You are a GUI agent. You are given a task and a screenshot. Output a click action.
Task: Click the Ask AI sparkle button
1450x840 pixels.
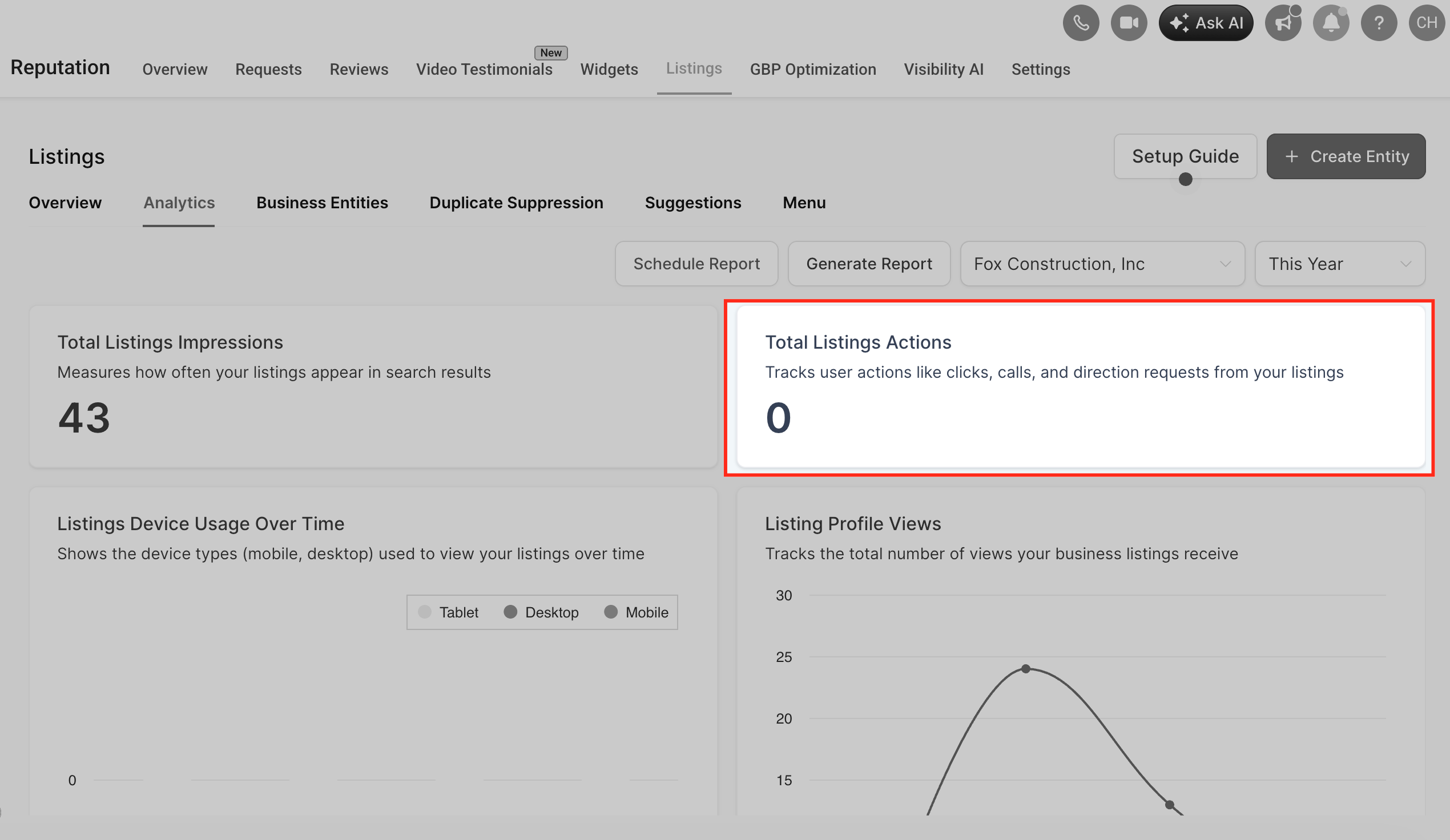click(1206, 23)
